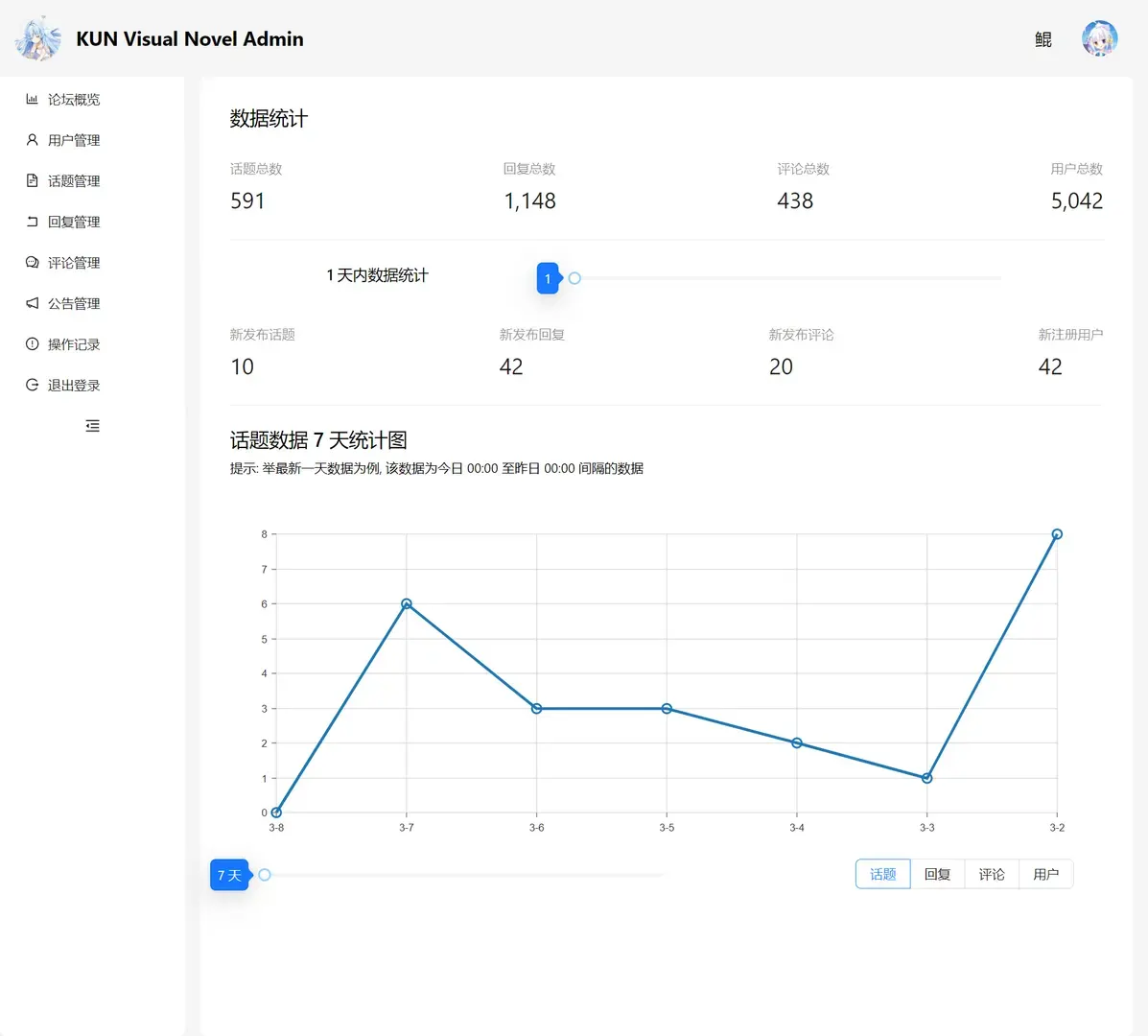This screenshot has height=1036, width=1148.
Task: Click the chart 7天 slider handle
Action: tap(265, 875)
